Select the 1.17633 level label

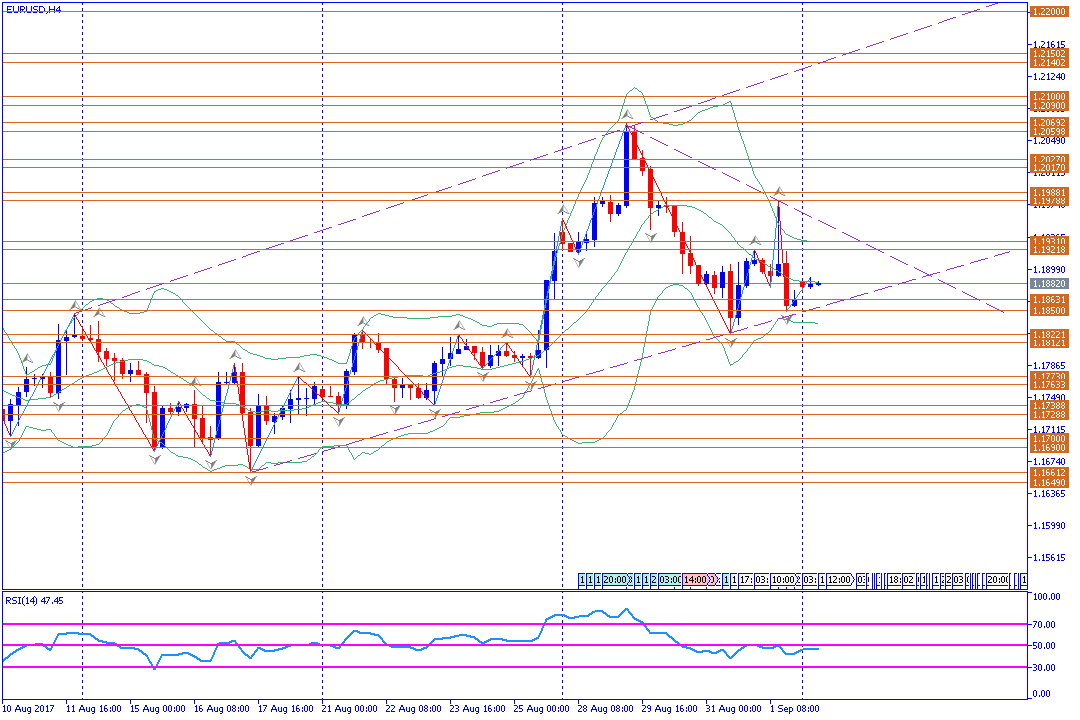tap(1050, 384)
